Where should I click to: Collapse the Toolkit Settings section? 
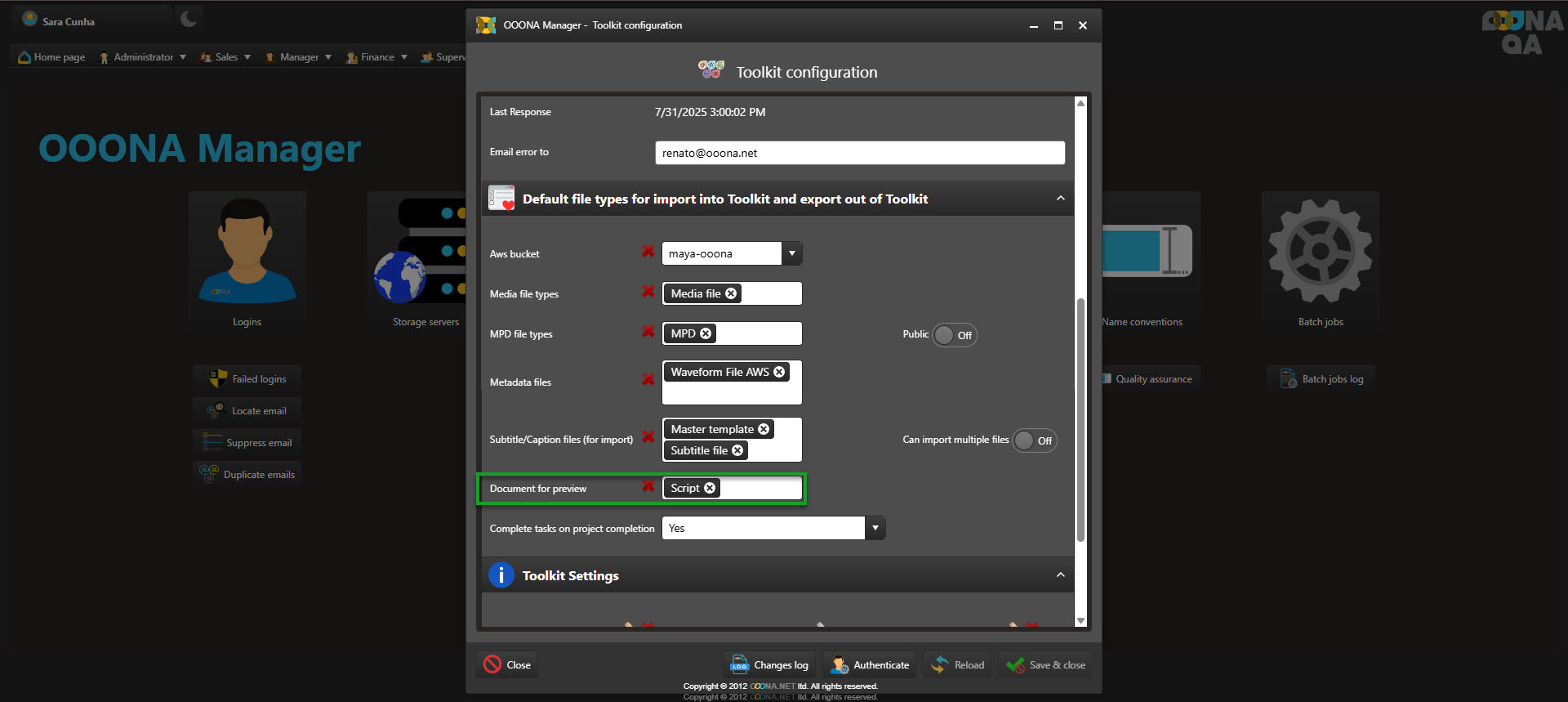1060,575
